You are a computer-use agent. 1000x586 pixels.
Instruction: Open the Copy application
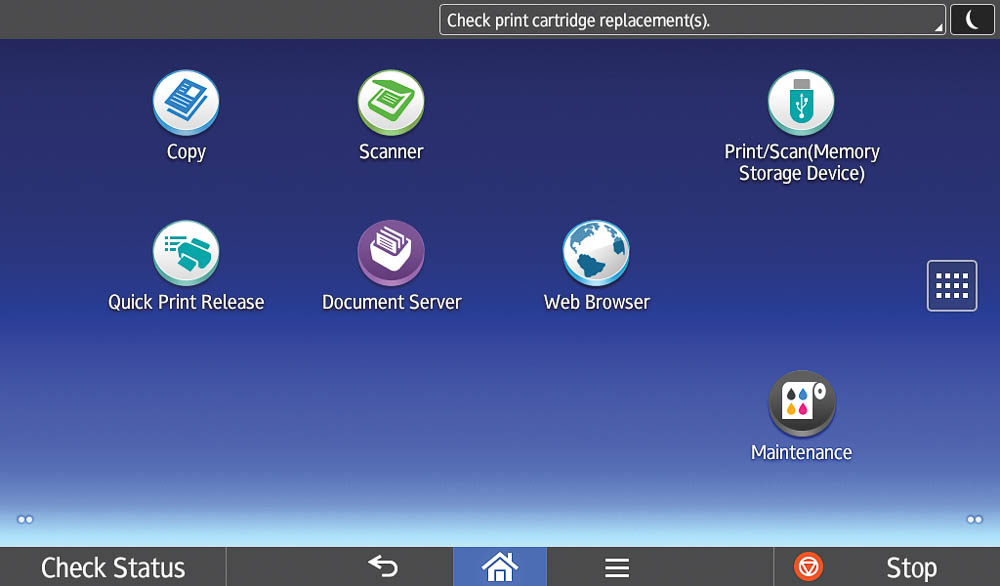(x=186, y=102)
